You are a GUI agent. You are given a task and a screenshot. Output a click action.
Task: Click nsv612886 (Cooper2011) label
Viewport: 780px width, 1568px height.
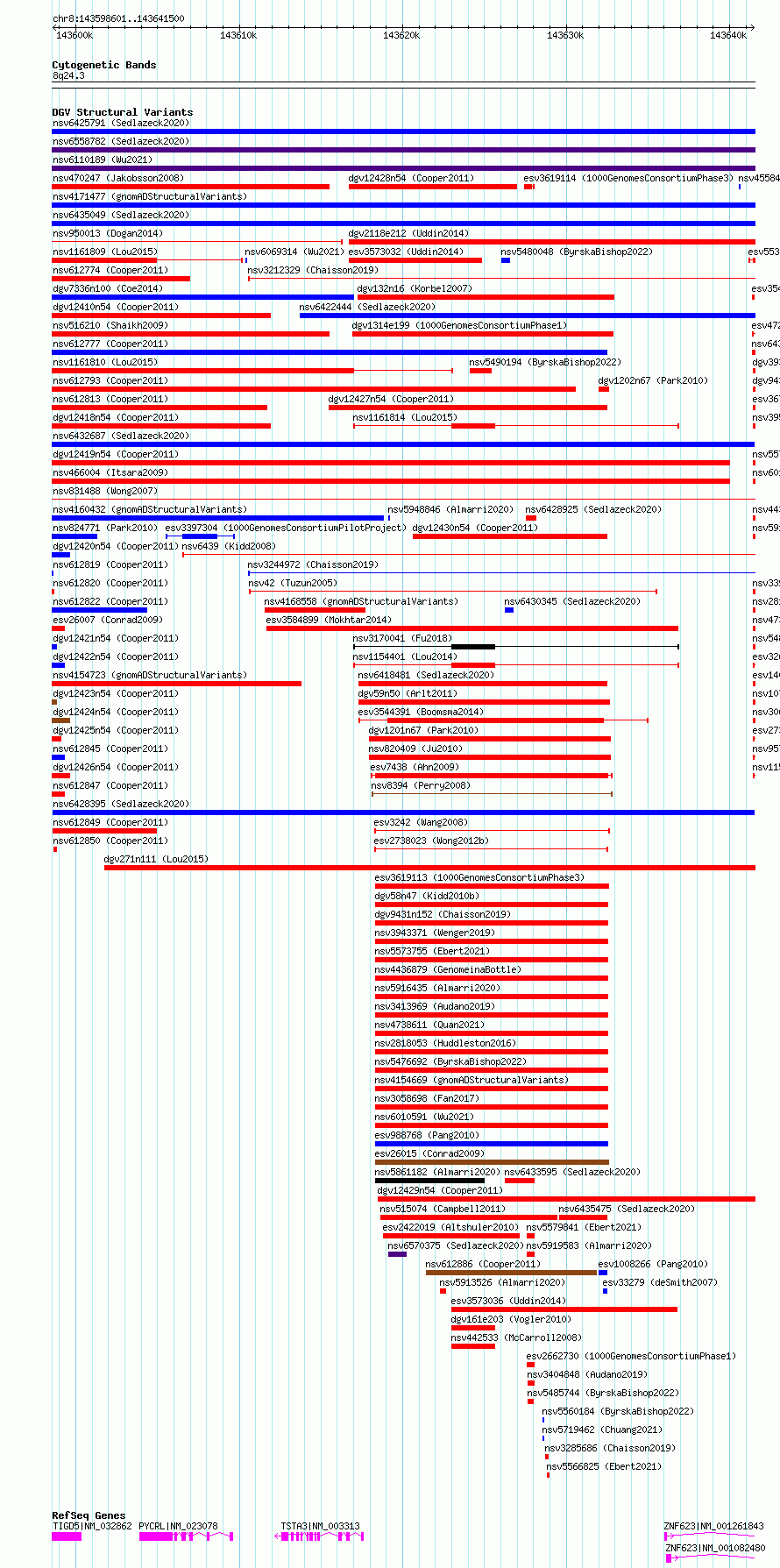[x=484, y=1264]
